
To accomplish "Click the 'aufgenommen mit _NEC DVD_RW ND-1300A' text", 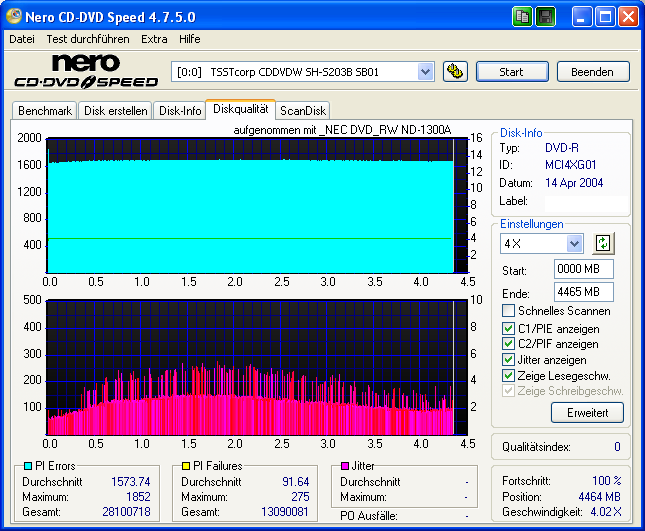I will tap(342, 130).
